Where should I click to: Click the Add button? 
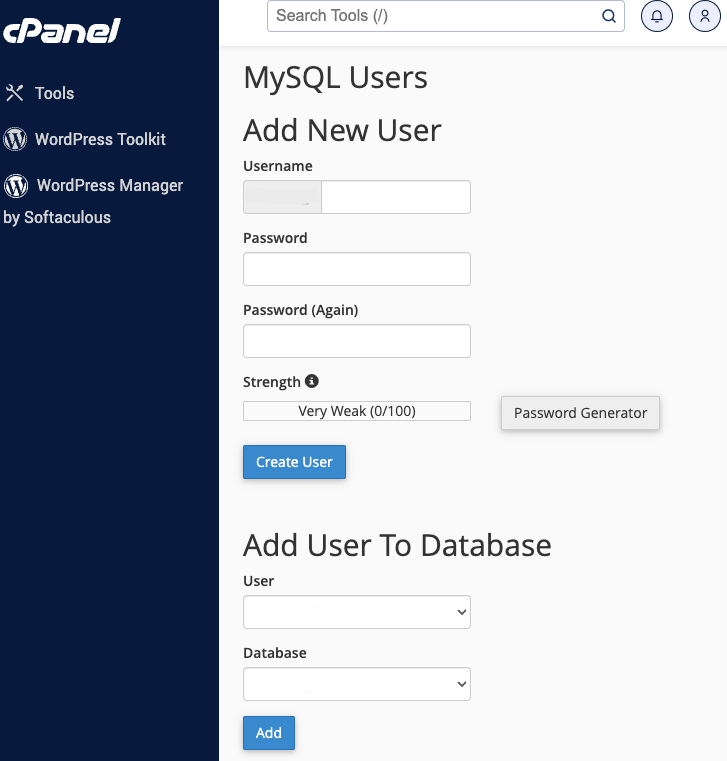(x=269, y=733)
